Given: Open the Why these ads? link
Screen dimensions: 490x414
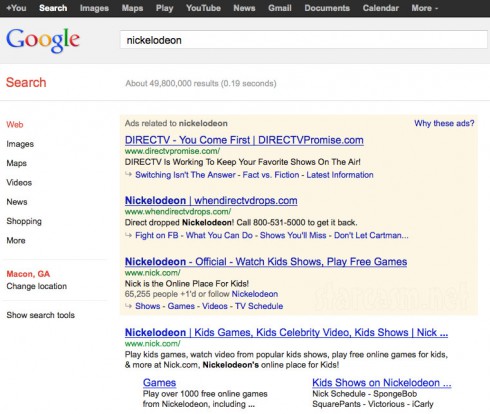Looking at the screenshot, I should click(444, 123).
